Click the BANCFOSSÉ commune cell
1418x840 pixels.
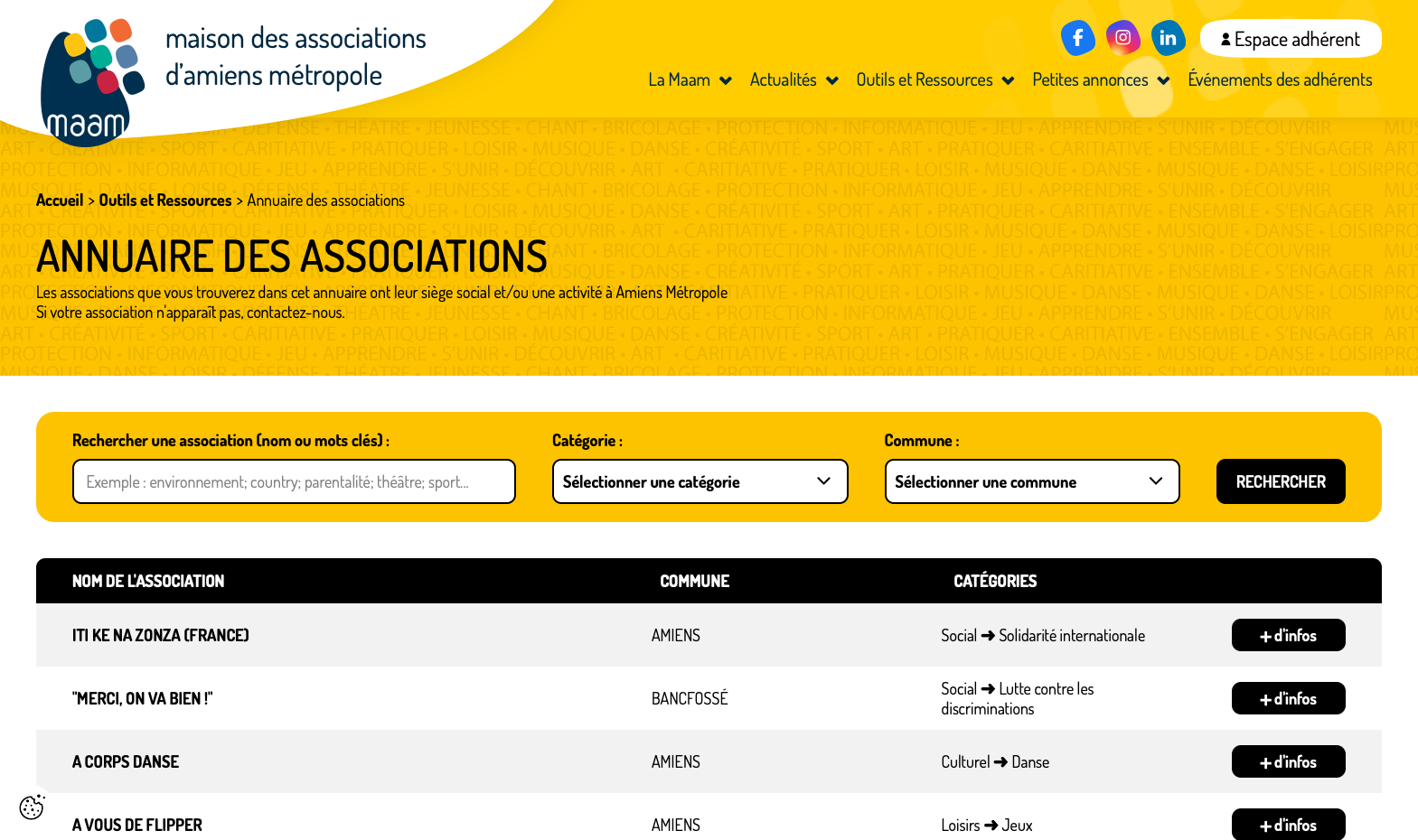coord(690,699)
